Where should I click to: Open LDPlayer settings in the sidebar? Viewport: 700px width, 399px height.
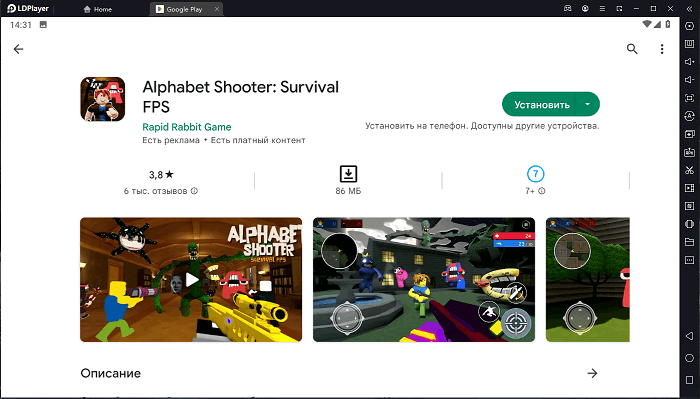click(689, 26)
